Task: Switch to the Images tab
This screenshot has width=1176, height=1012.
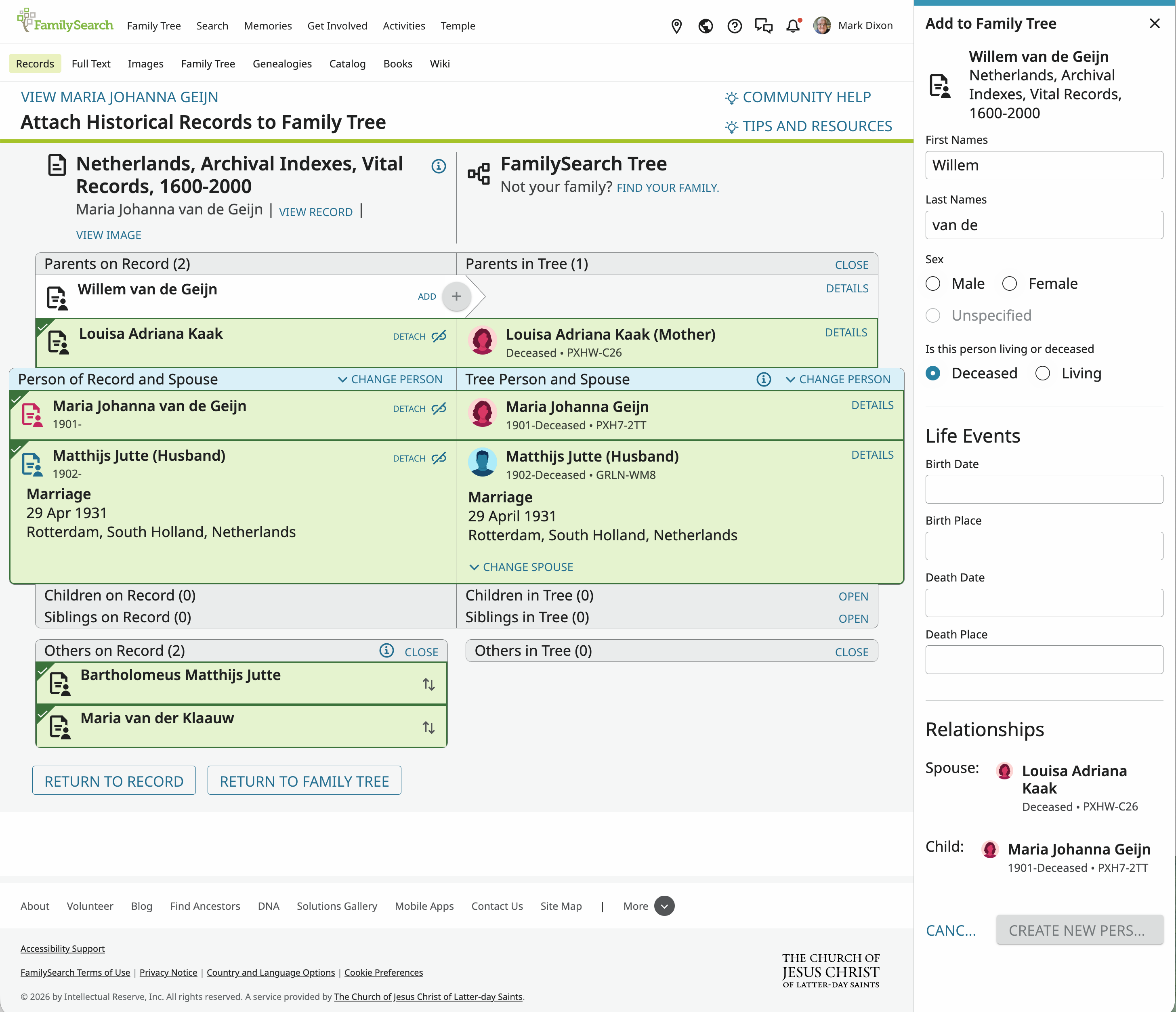Action: tap(145, 63)
